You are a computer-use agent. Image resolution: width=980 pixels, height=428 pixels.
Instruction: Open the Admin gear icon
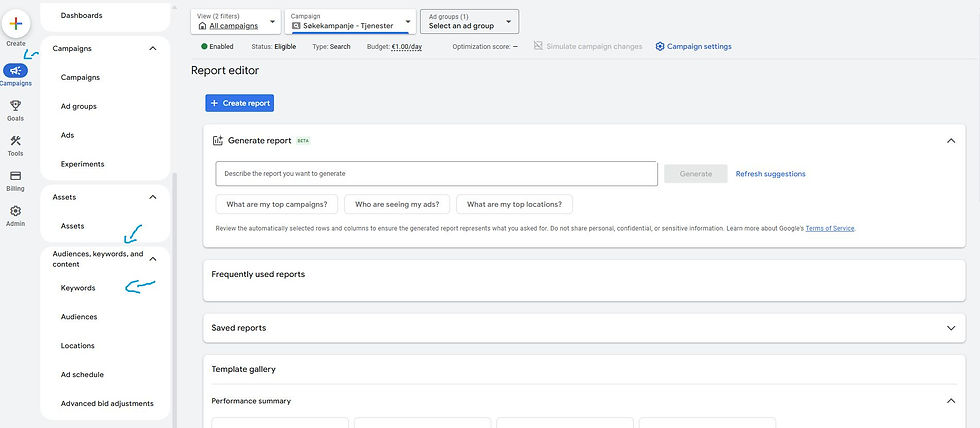coord(16,211)
